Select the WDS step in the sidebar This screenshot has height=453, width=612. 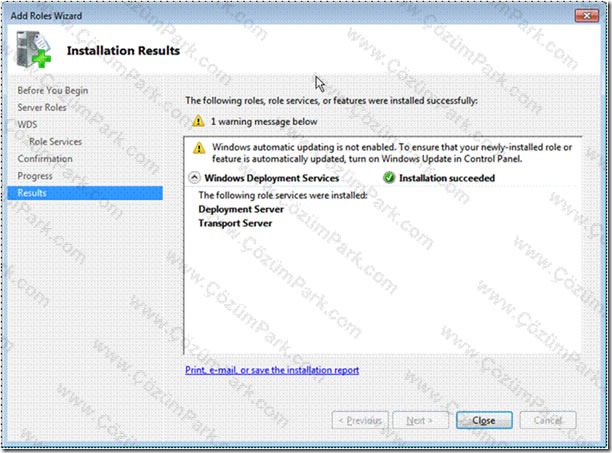coord(27,124)
